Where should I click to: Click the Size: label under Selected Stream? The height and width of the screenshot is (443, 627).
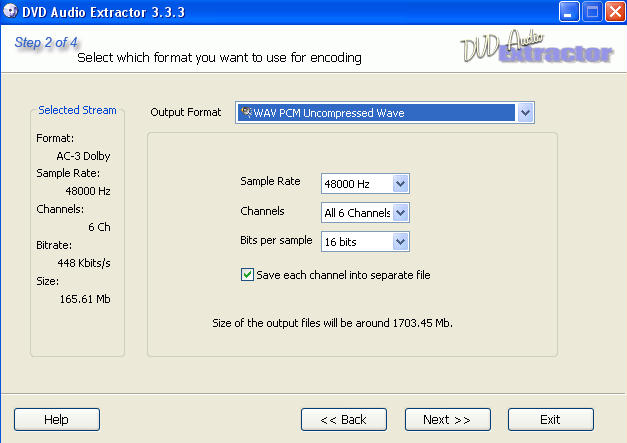(x=48, y=281)
